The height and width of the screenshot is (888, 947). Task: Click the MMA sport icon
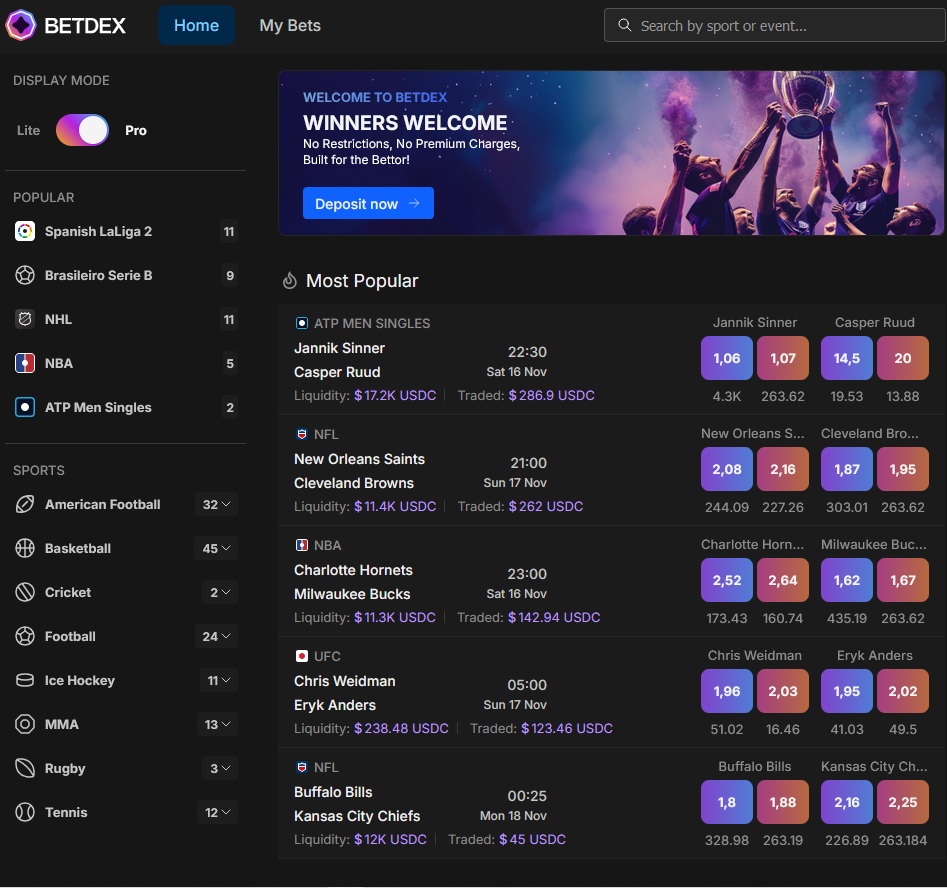point(25,724)
